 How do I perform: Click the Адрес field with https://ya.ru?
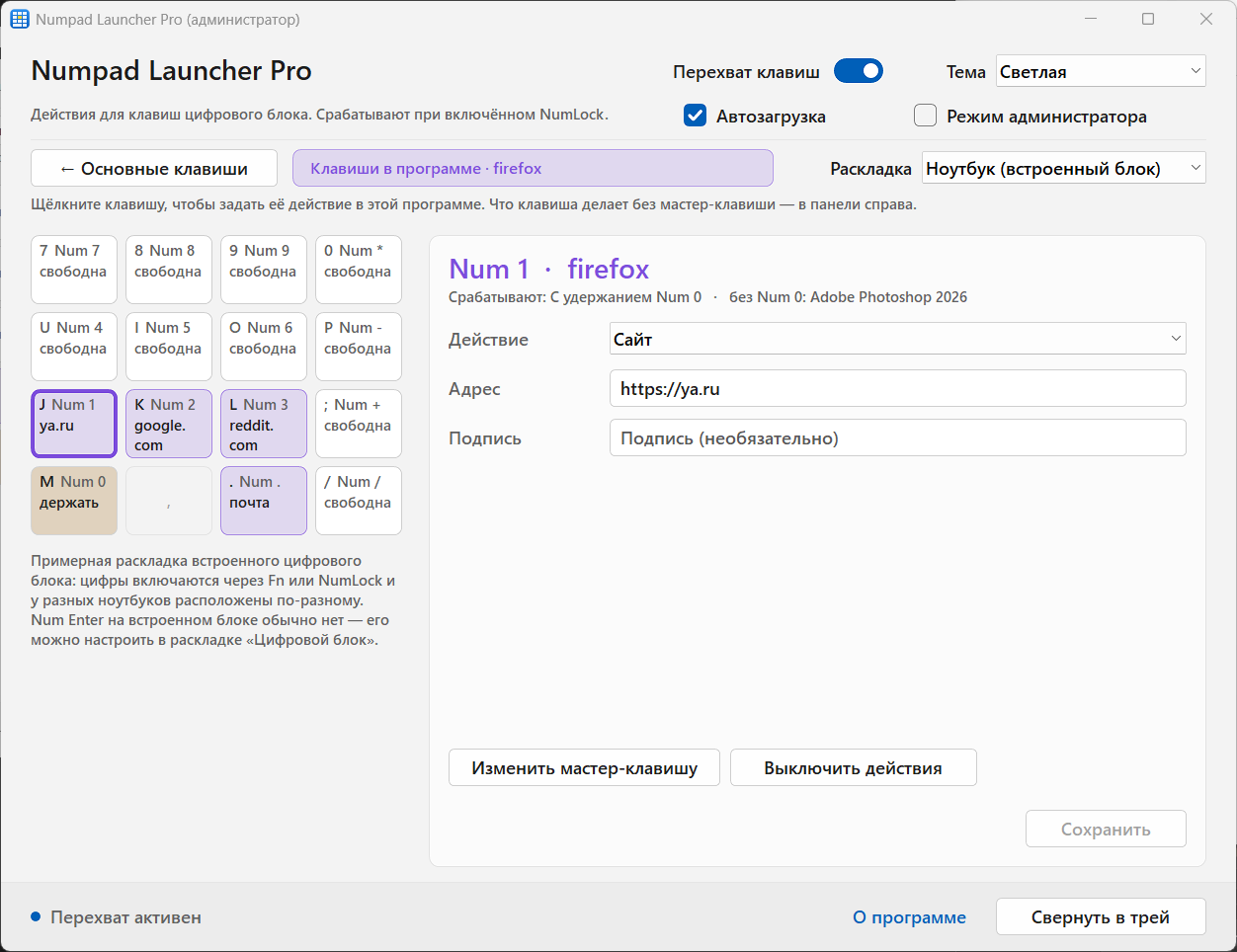[898, 388]
